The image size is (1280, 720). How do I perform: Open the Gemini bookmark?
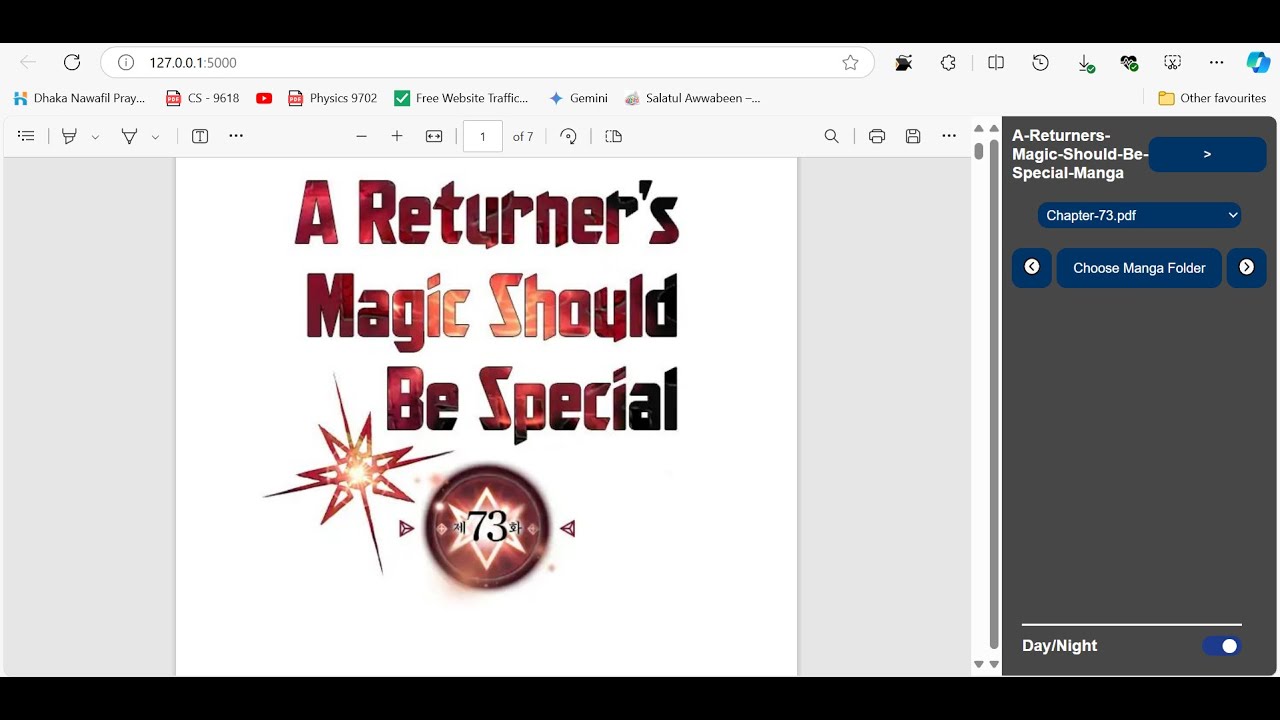(578, 98)
